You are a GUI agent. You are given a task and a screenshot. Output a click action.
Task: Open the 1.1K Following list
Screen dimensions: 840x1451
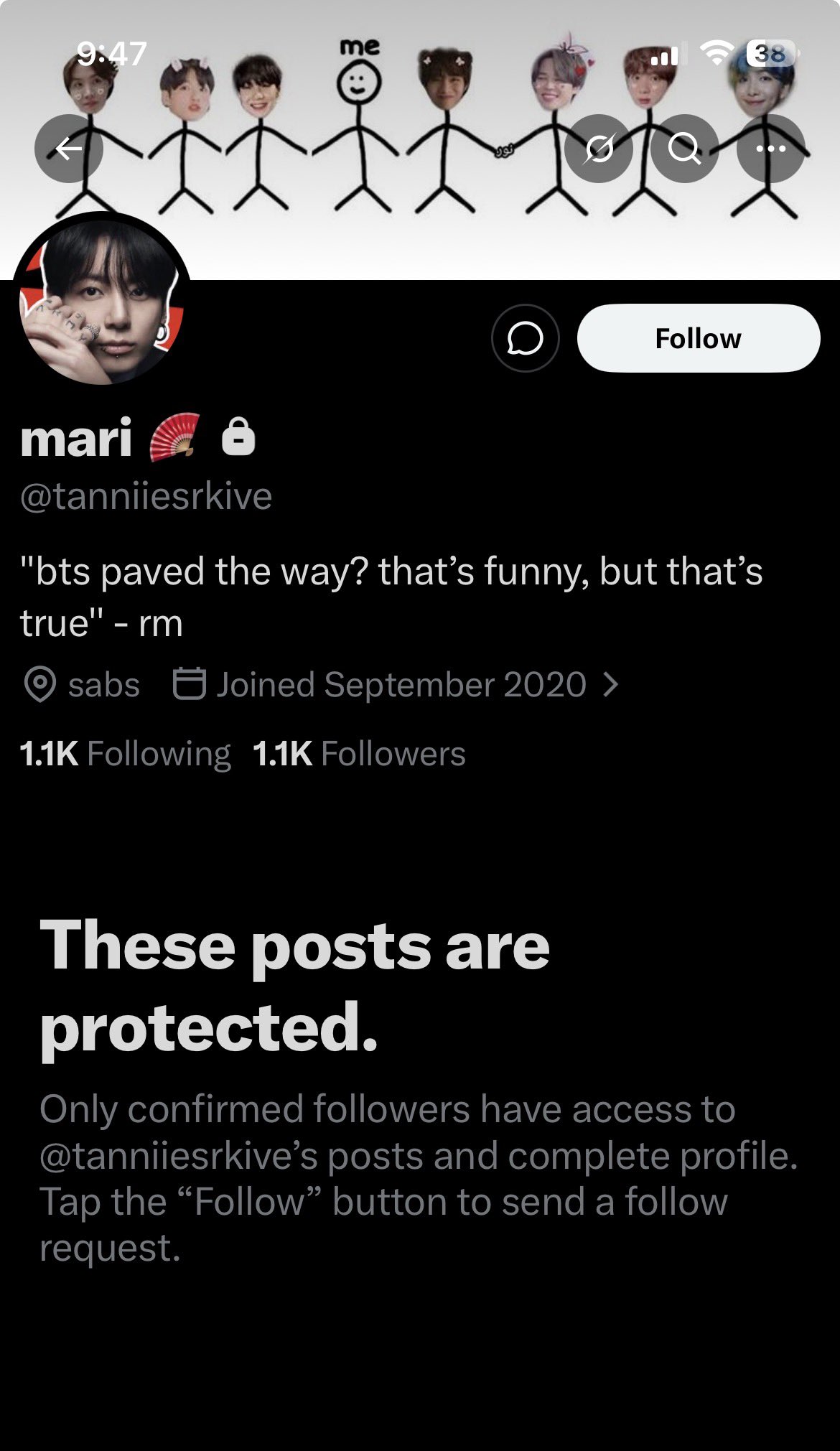[x=126, y=754]
